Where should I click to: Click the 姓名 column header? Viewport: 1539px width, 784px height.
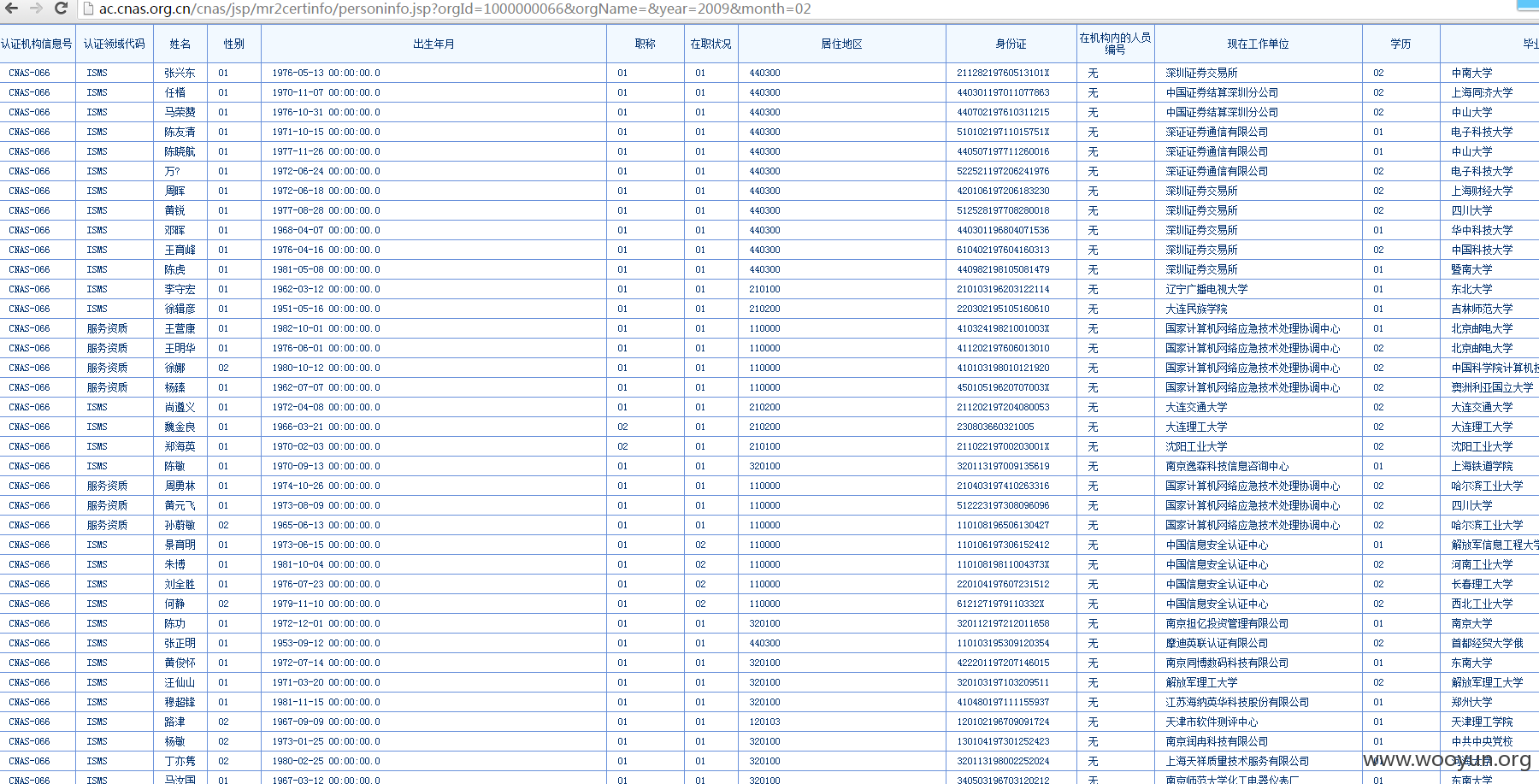tap(180, 44)
